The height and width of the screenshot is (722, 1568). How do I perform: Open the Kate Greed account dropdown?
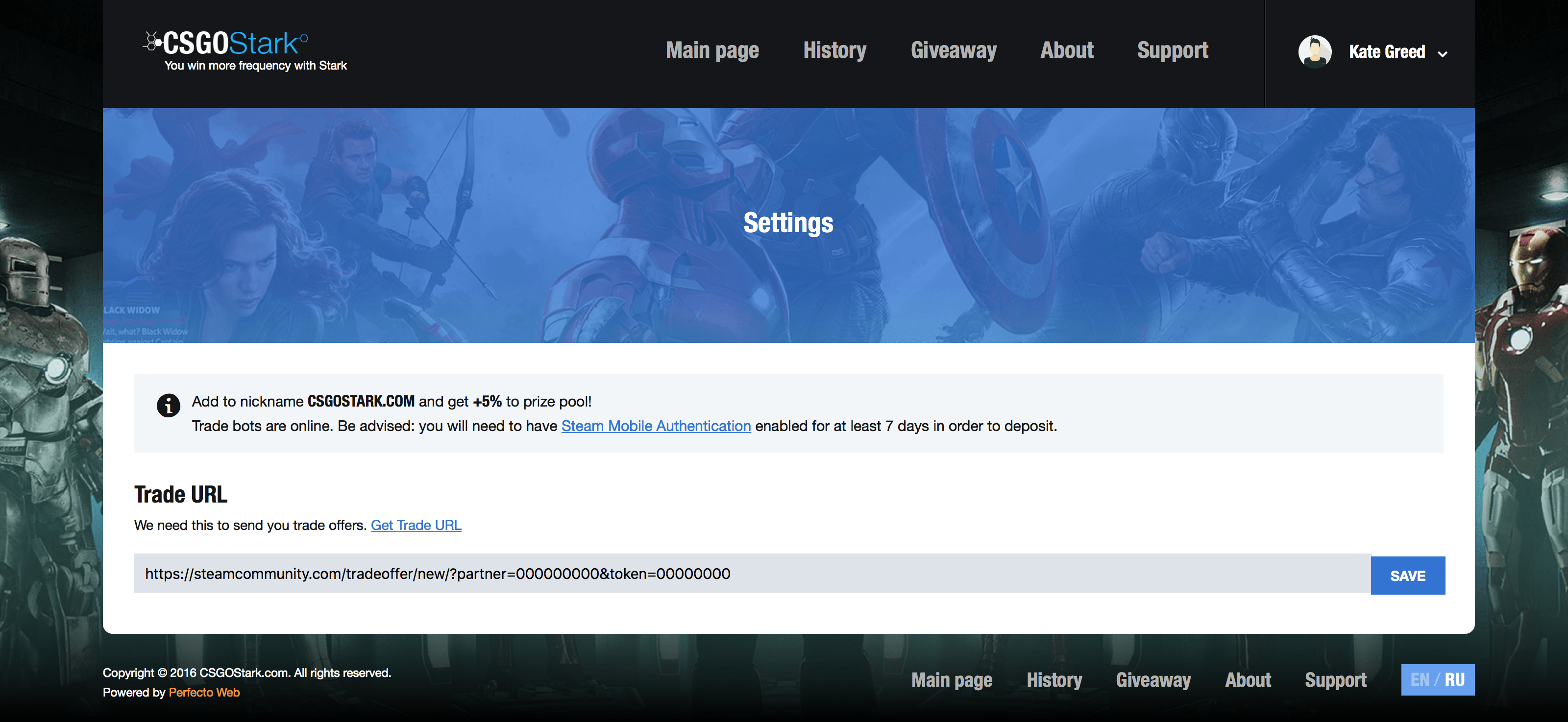coord(1387,52)
